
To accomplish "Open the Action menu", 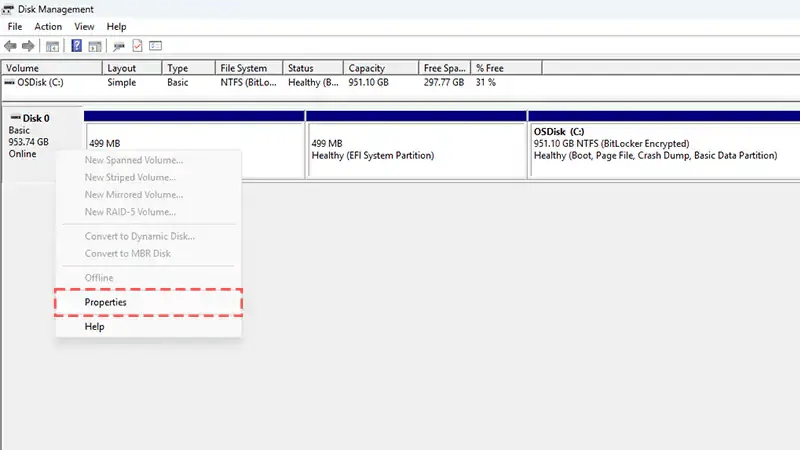I will click(x=48, y=26).
